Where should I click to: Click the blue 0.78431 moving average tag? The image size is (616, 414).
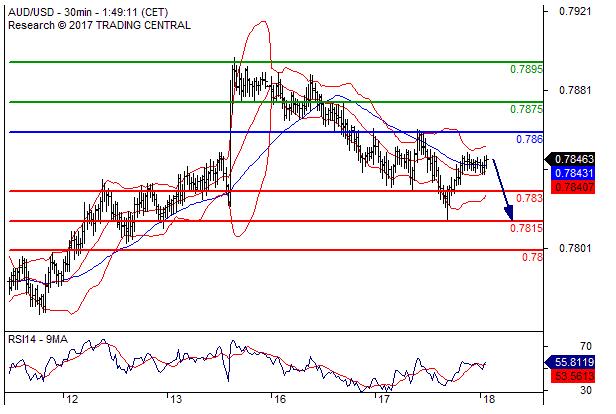[573, 173]
